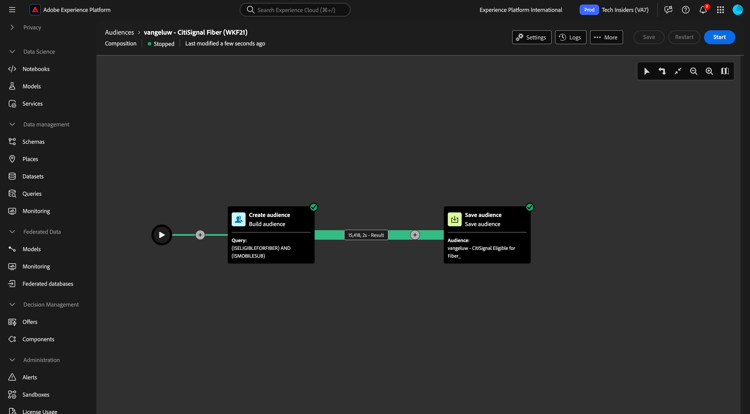
Task: Open the user profile avatar
Action: coord(738,10)
